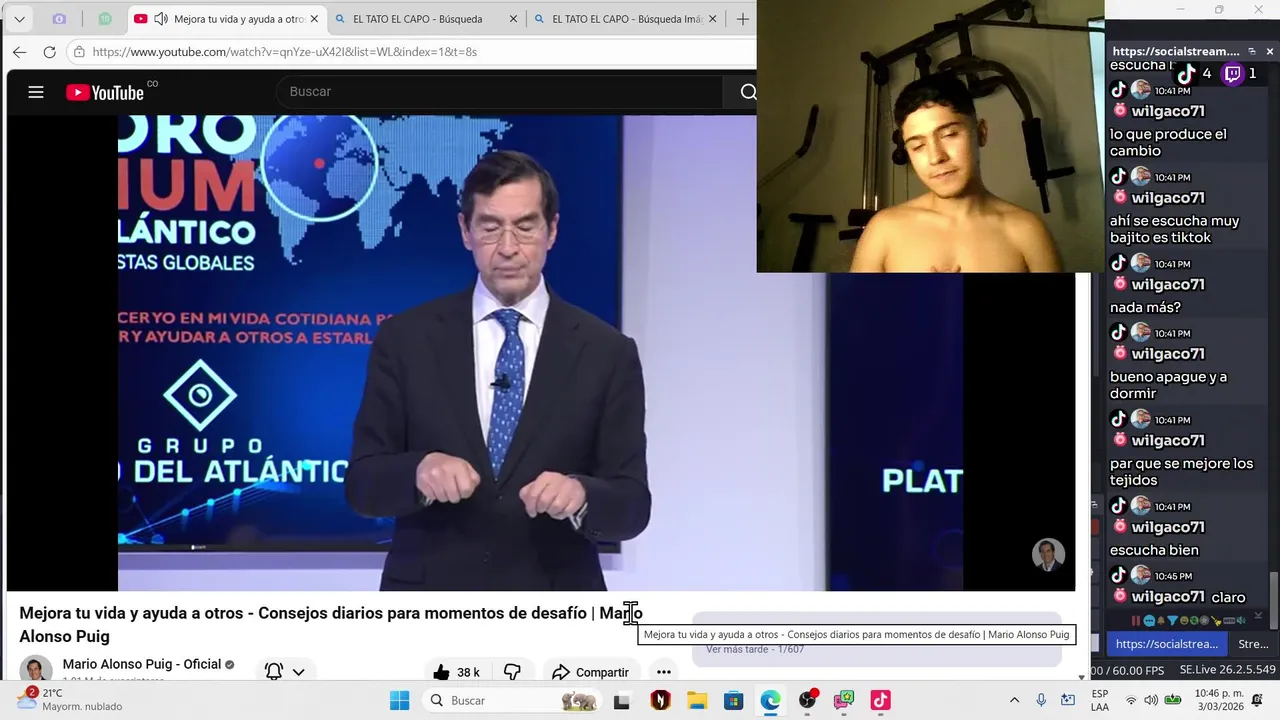This screenshot has width=1280, height=720.
Task: Close the socialstream dock panel
Action: [1270, 51]
